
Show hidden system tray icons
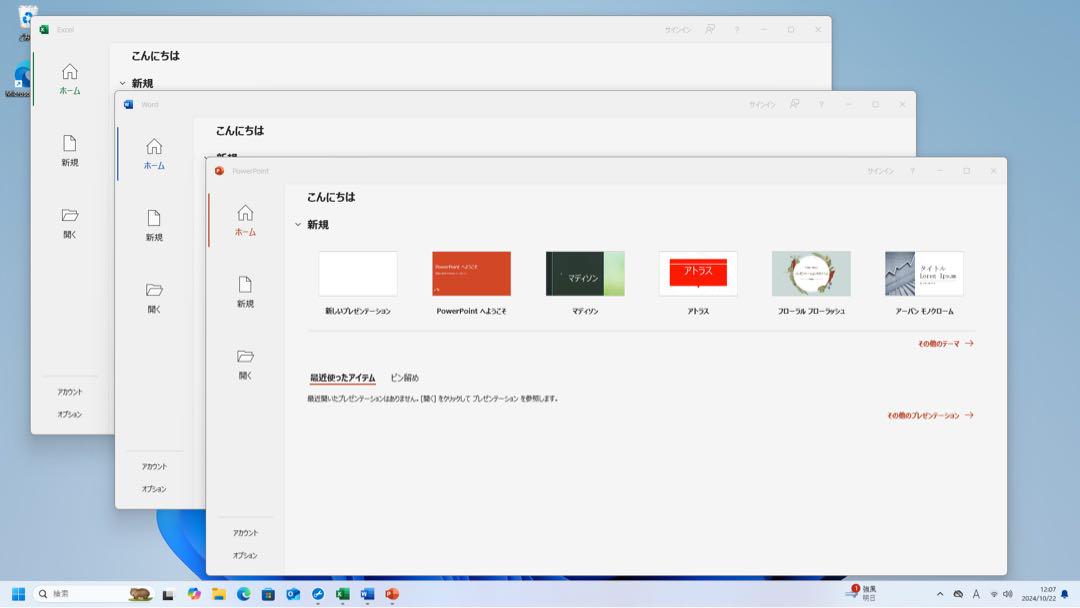point(939,594)
